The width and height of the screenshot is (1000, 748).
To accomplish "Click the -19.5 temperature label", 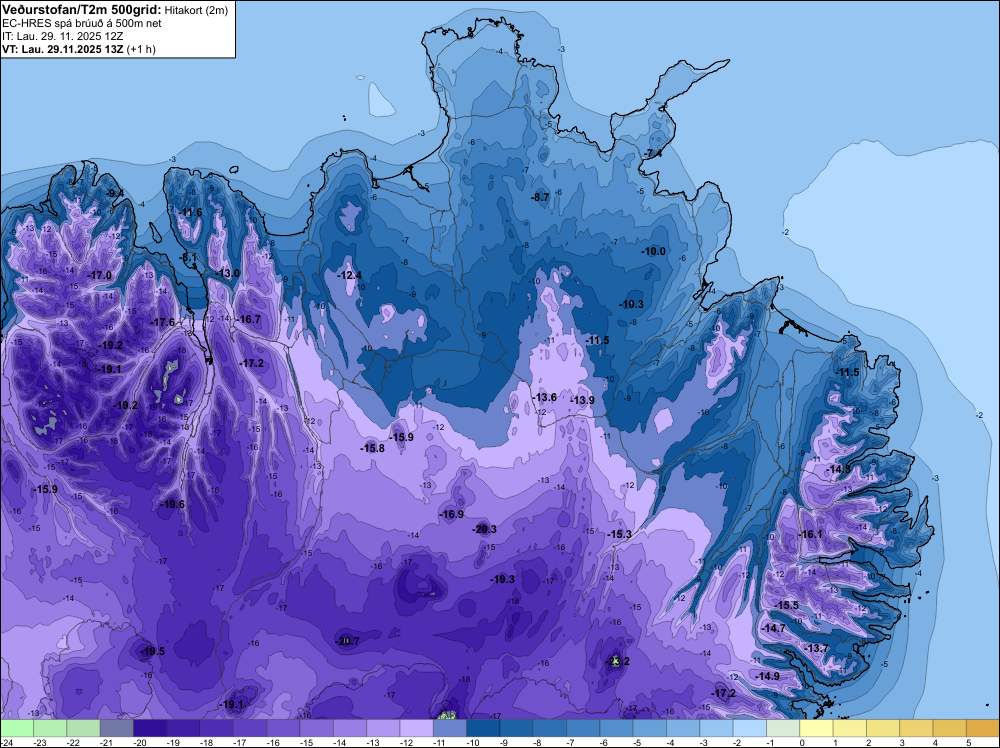I will tap(153, 651).
